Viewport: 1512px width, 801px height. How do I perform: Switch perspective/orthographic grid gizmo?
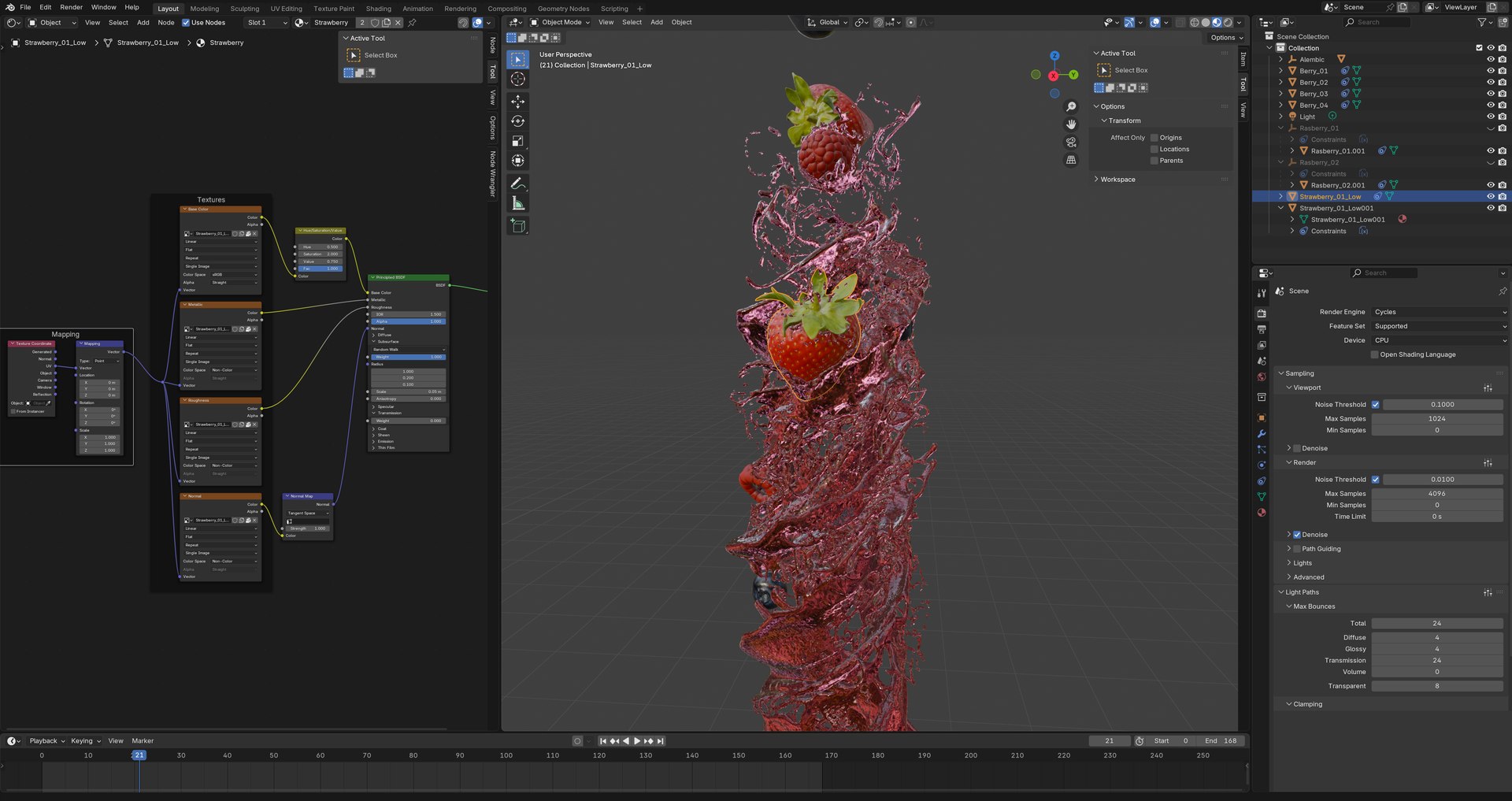(1071, 160)
